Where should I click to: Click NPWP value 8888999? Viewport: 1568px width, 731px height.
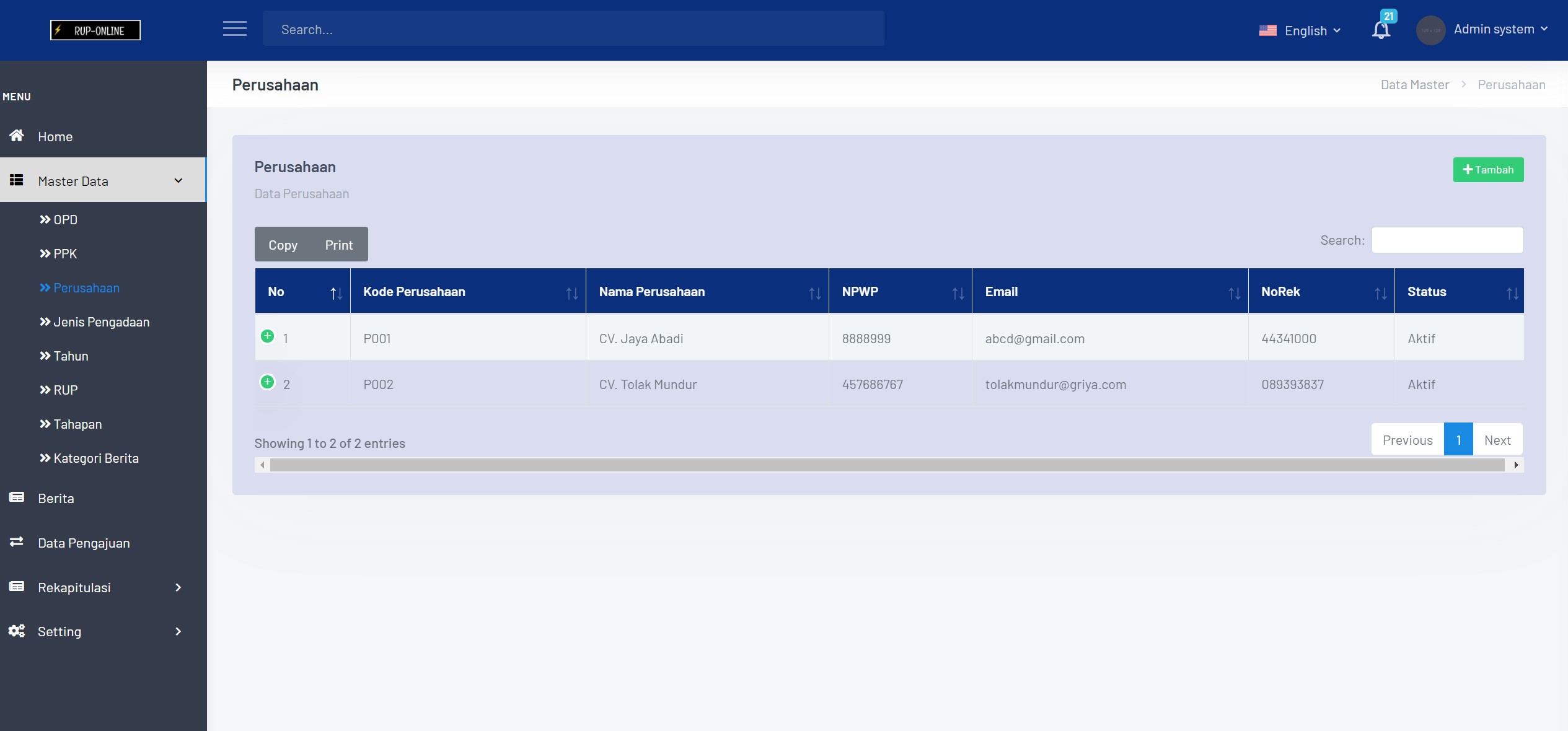[x=866, y=338]
